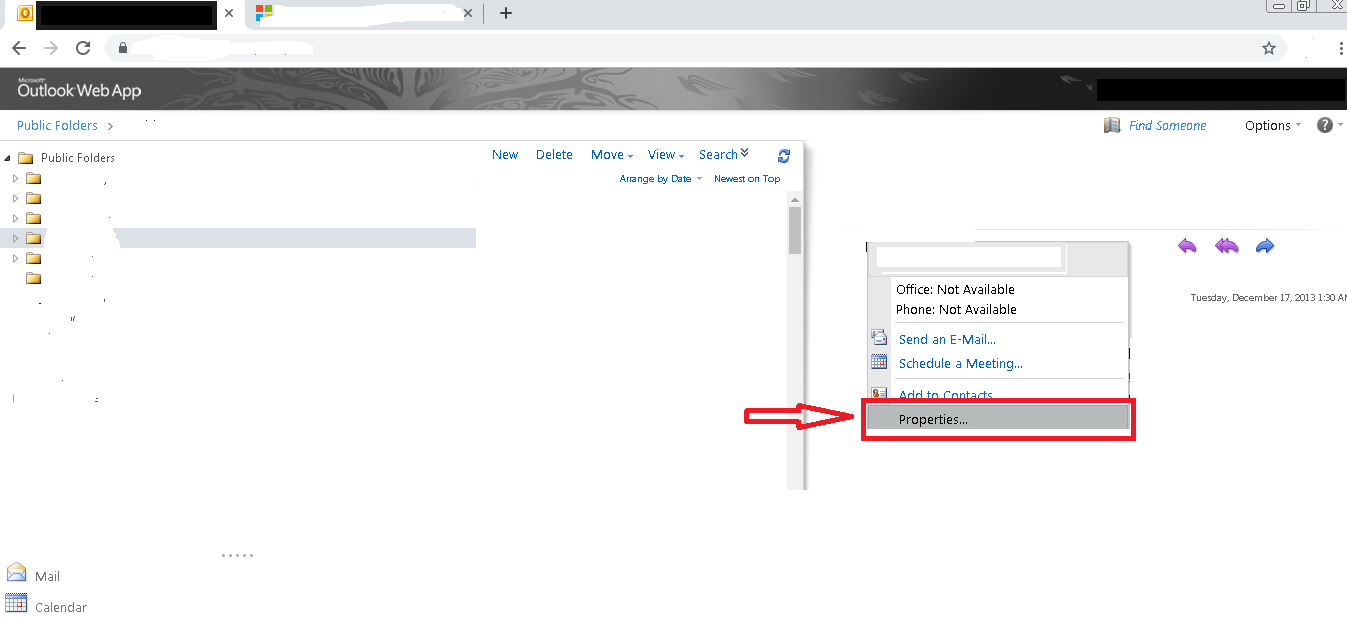This screenshot has height=621, width=1347.
Task: Select Properties from the context menu
Action: [x=933, y=418]
